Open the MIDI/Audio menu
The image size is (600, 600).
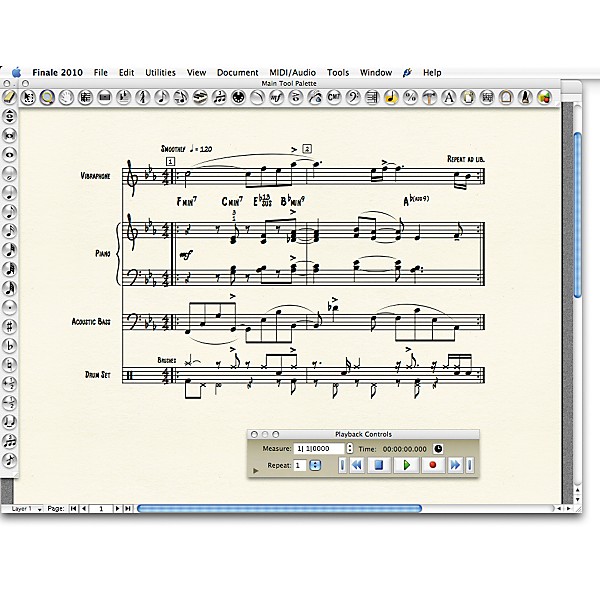pyautogui.click(x=292, y=72)
